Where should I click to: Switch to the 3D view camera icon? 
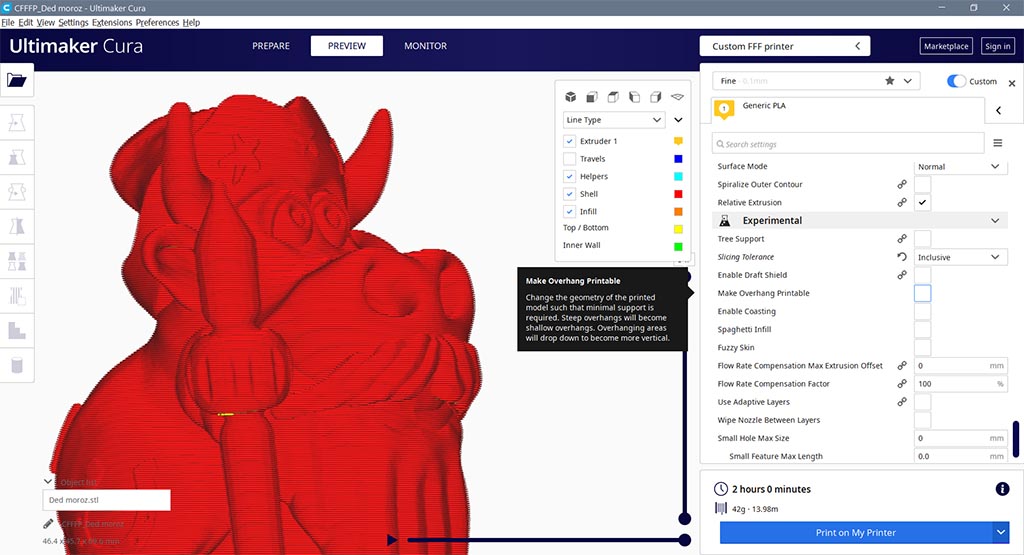pyautogui.click(x=570, y=97)
